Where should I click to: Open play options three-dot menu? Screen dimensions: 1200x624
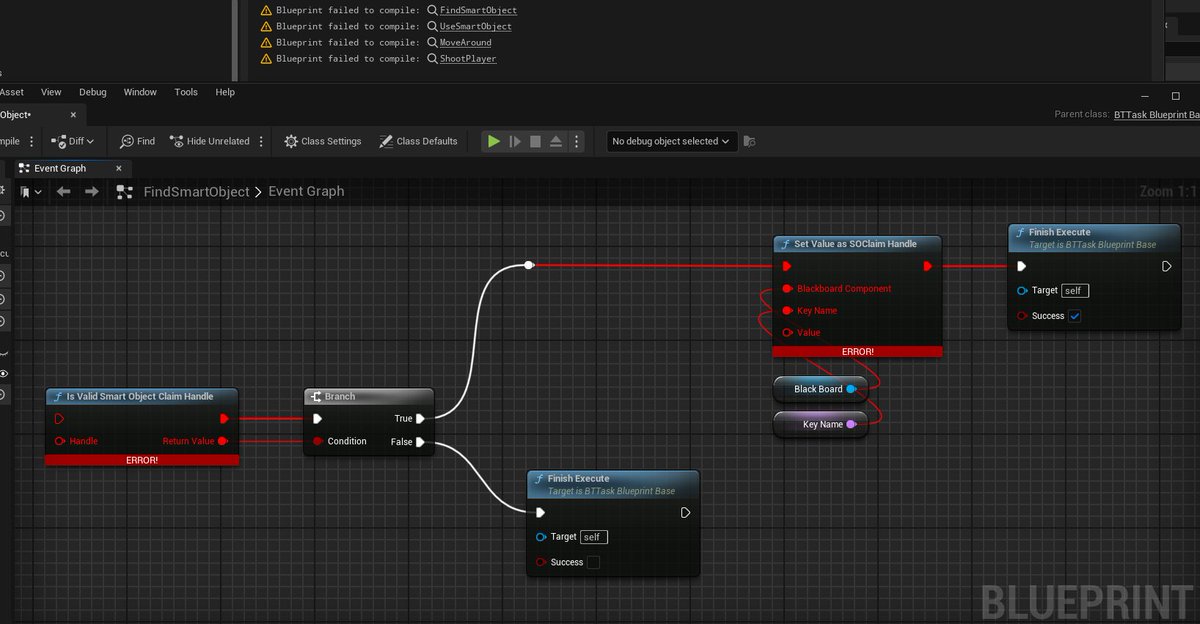(x=576, y=141)
